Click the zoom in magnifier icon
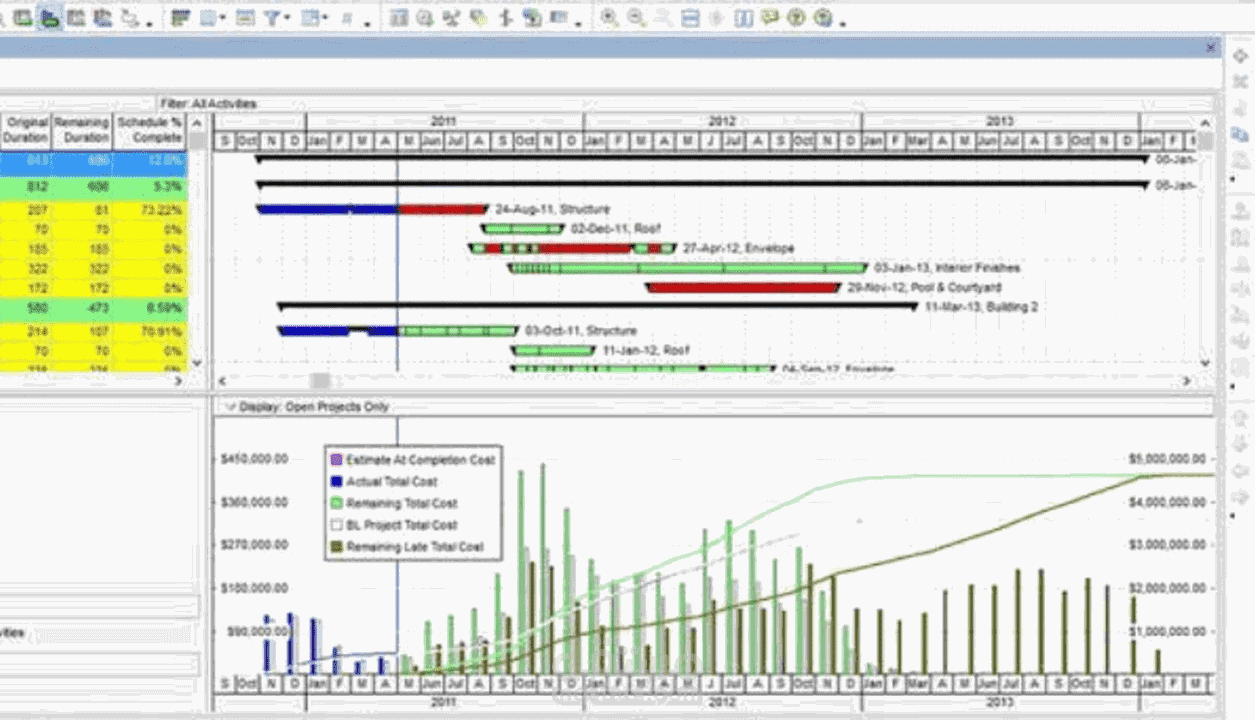This screenshot has height=720, width=1255. [609, 18]
